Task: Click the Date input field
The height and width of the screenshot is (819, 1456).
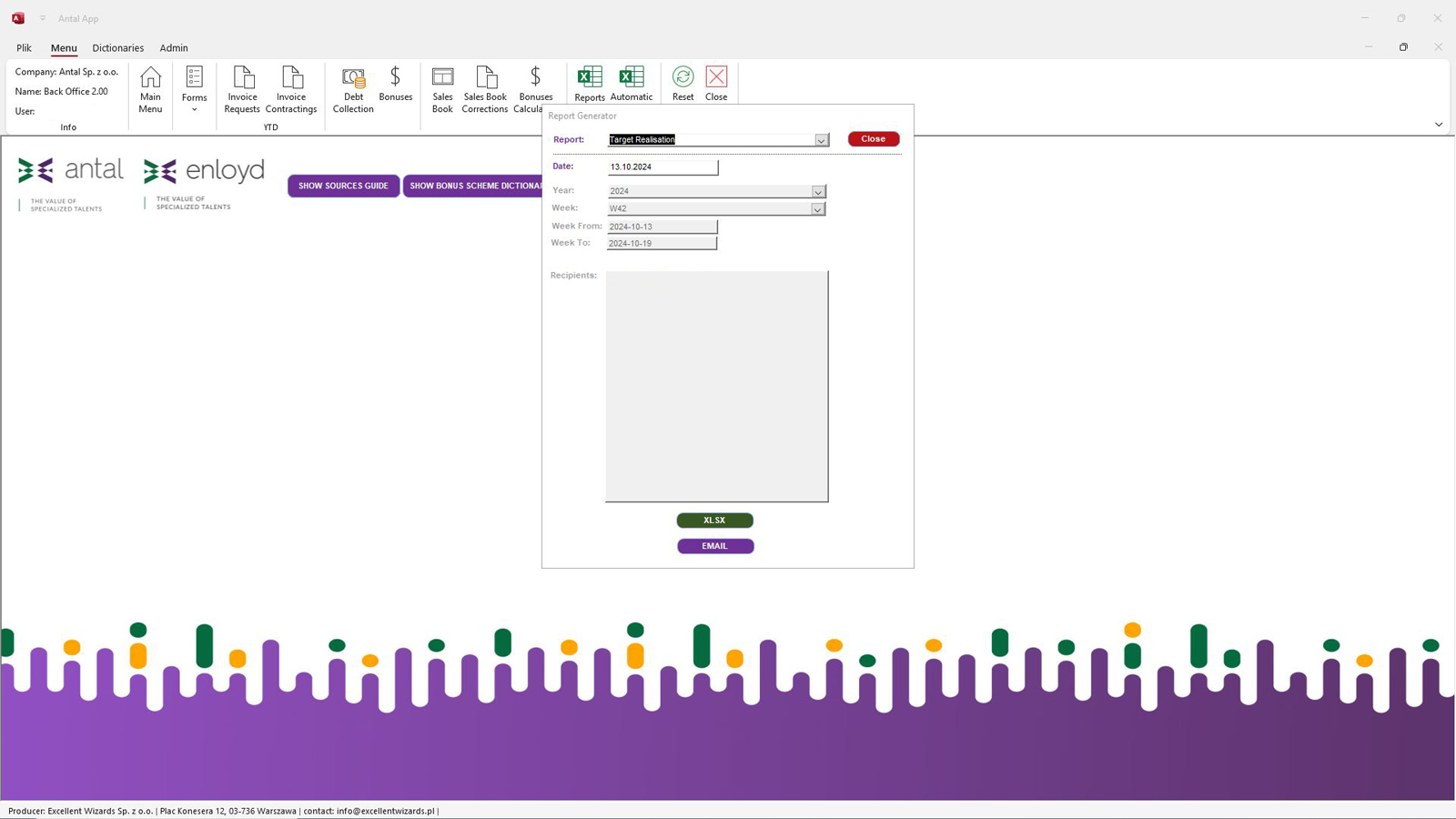Action: point(662,167)
